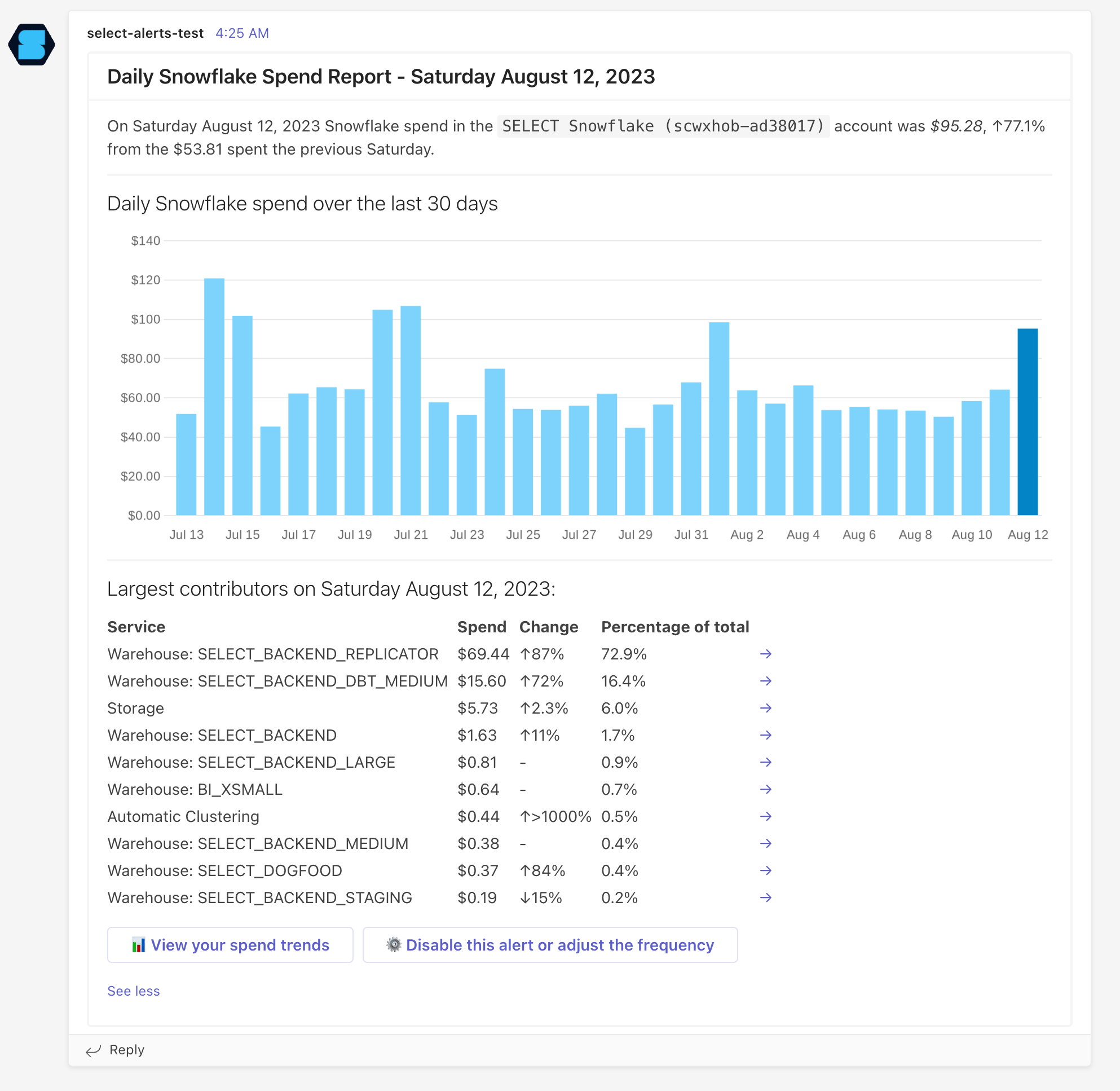Viewport: 1120px width, 1091px height.
Task: Open arrow link for SELECT_DOGFOOD row
Action: pos(765,870)
